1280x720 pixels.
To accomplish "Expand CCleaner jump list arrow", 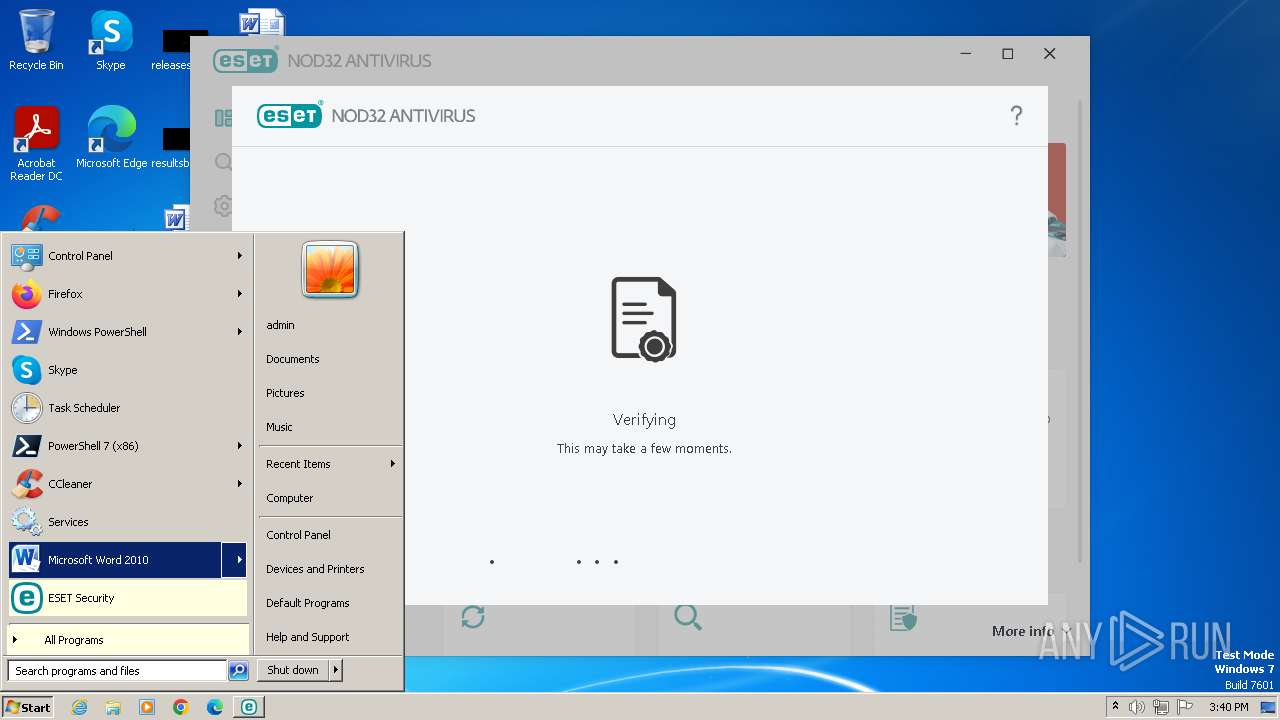I will (x=240, y=484).
